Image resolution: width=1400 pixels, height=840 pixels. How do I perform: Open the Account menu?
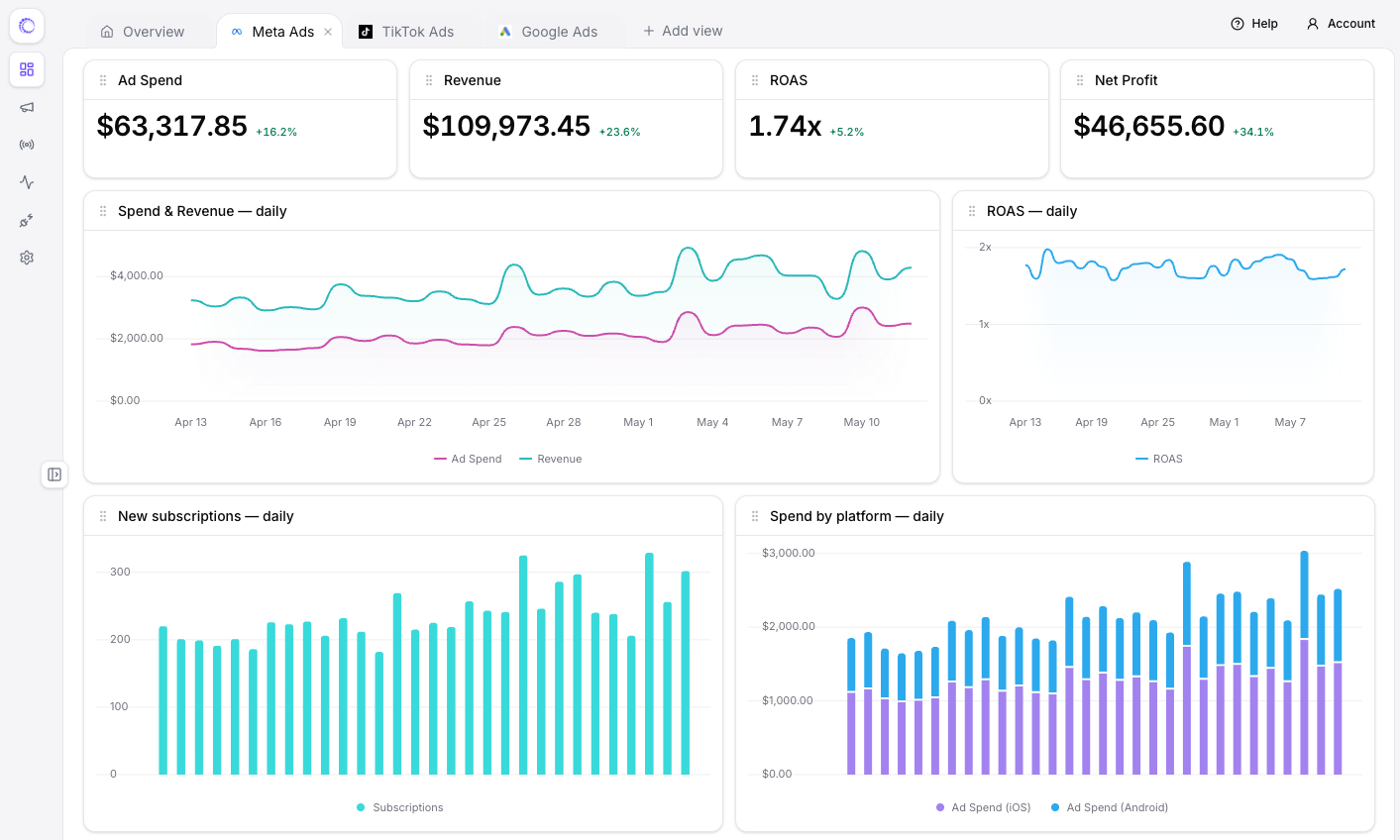click(1342, 24)
